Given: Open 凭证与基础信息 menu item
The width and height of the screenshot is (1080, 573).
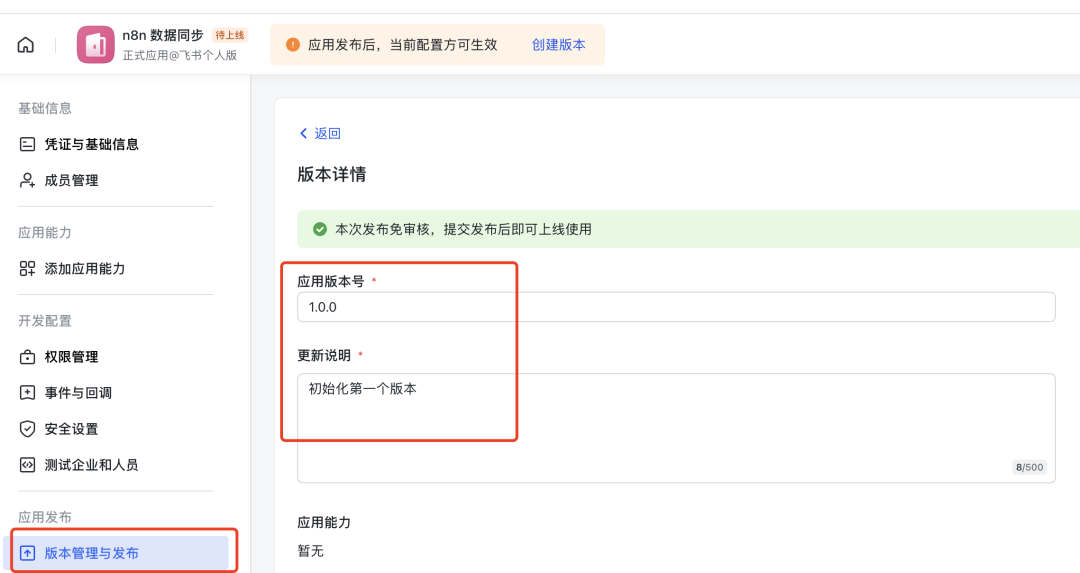Looking at the screenshot, I should click(92, 144).
